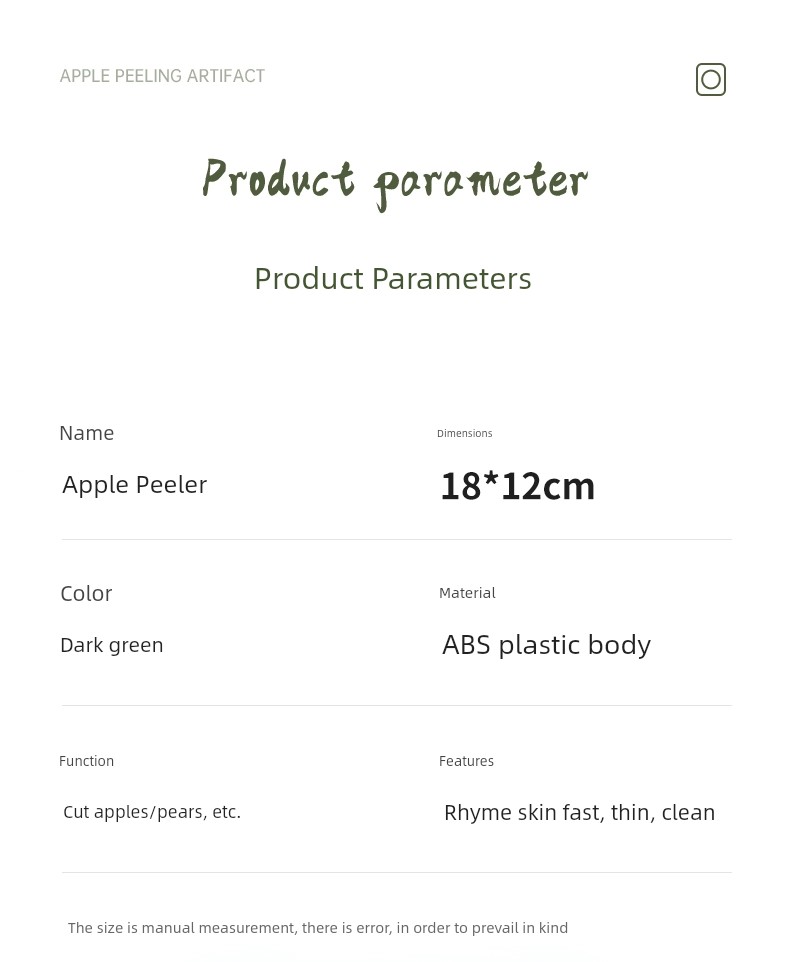Click the Features field label
The height and width of the screenshot is (962, 790).
click(x=467, y=761)
